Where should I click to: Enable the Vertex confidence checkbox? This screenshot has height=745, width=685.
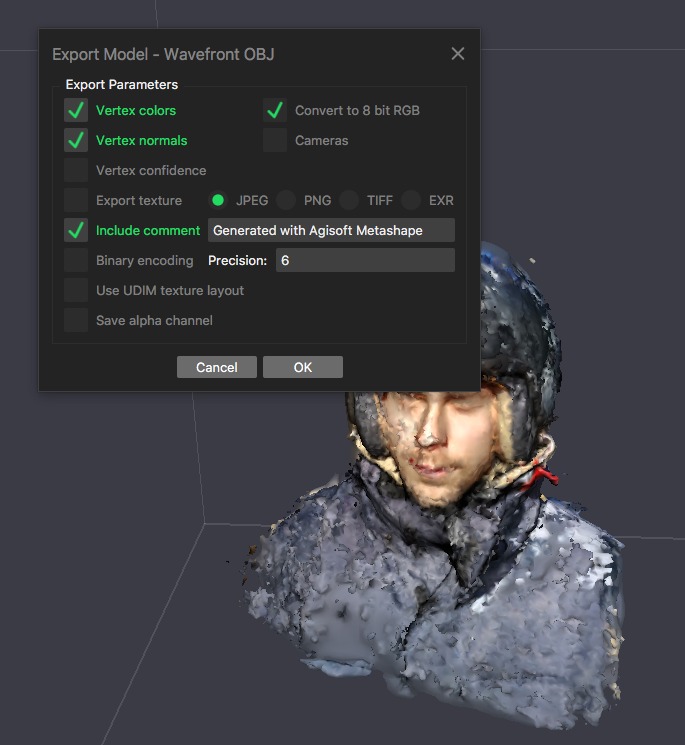[76, 170]
